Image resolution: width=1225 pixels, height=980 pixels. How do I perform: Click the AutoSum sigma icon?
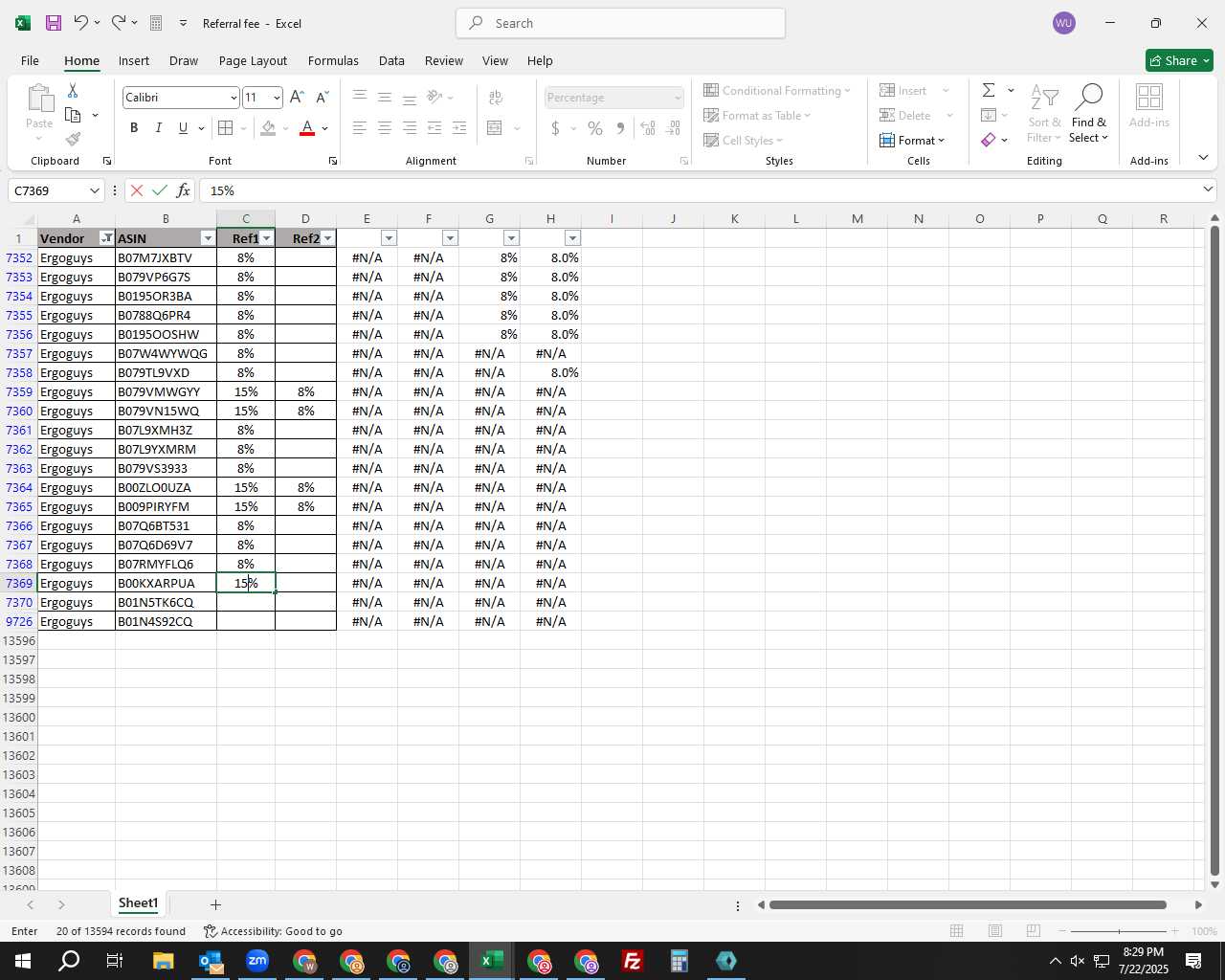[x=989, y=90]
